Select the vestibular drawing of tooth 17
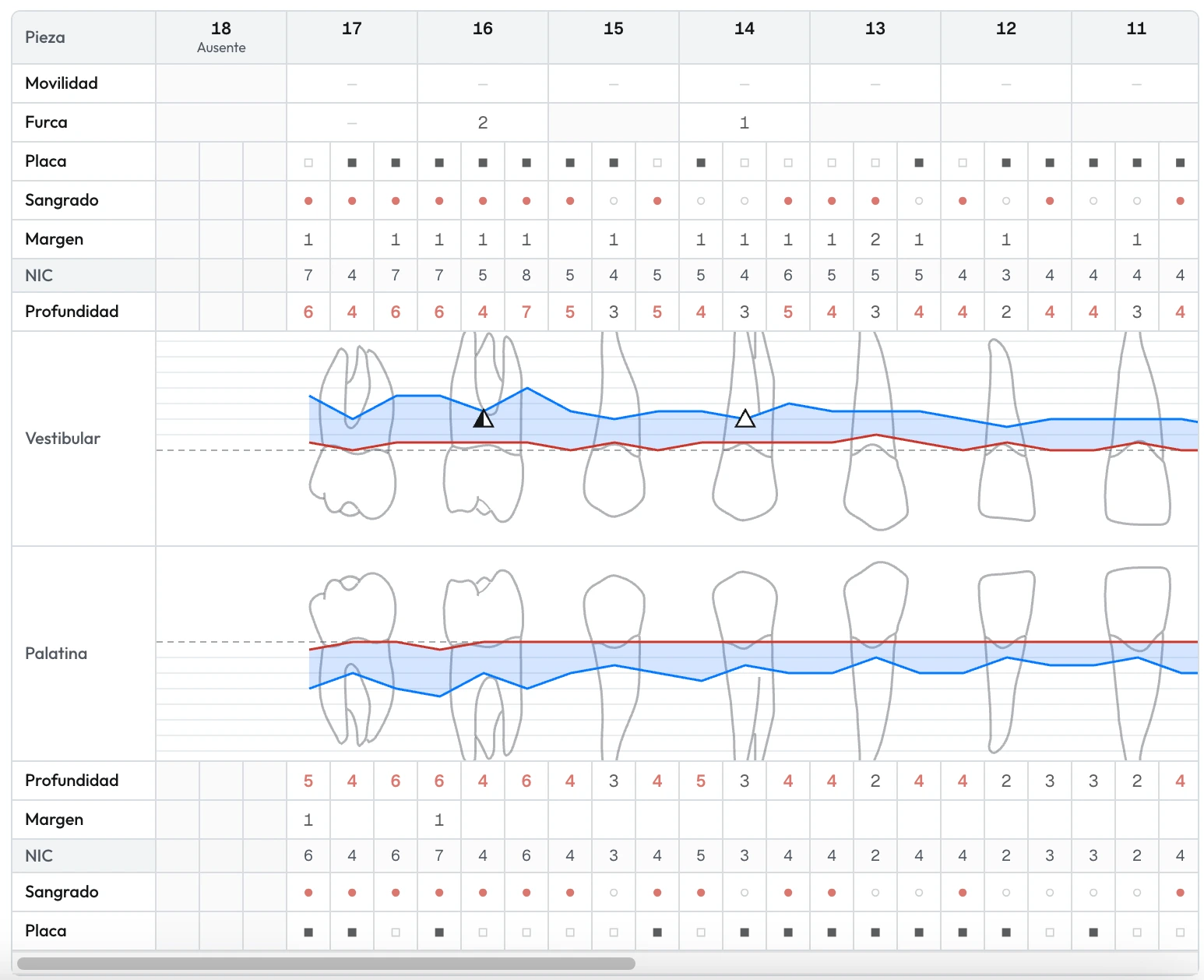 click(353, 433)
